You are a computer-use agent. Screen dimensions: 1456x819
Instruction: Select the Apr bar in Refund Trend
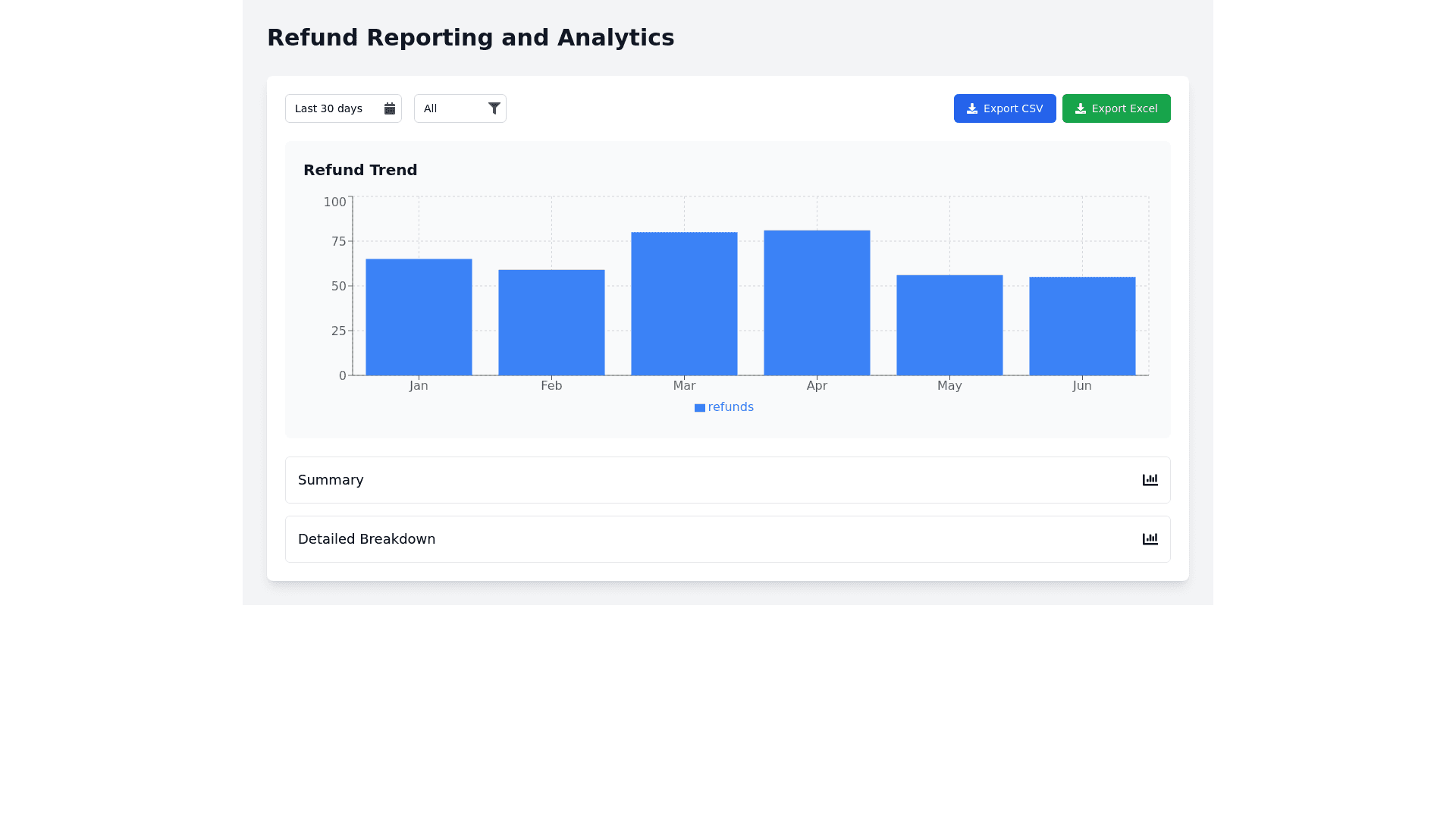click(x=817, y=303)
